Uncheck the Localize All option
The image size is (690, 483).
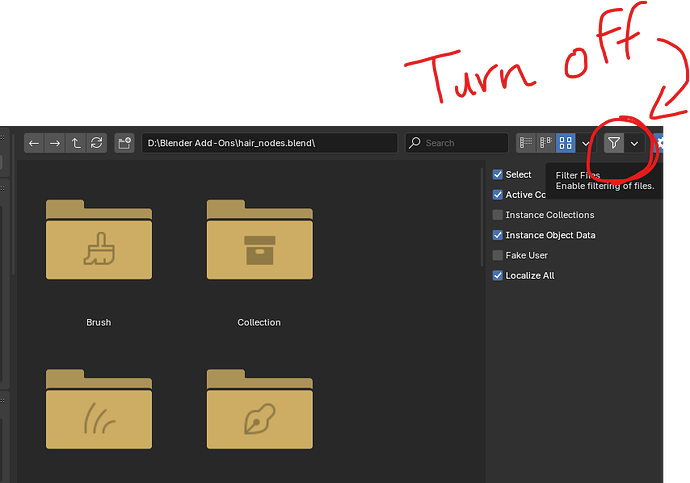[498, 276]
